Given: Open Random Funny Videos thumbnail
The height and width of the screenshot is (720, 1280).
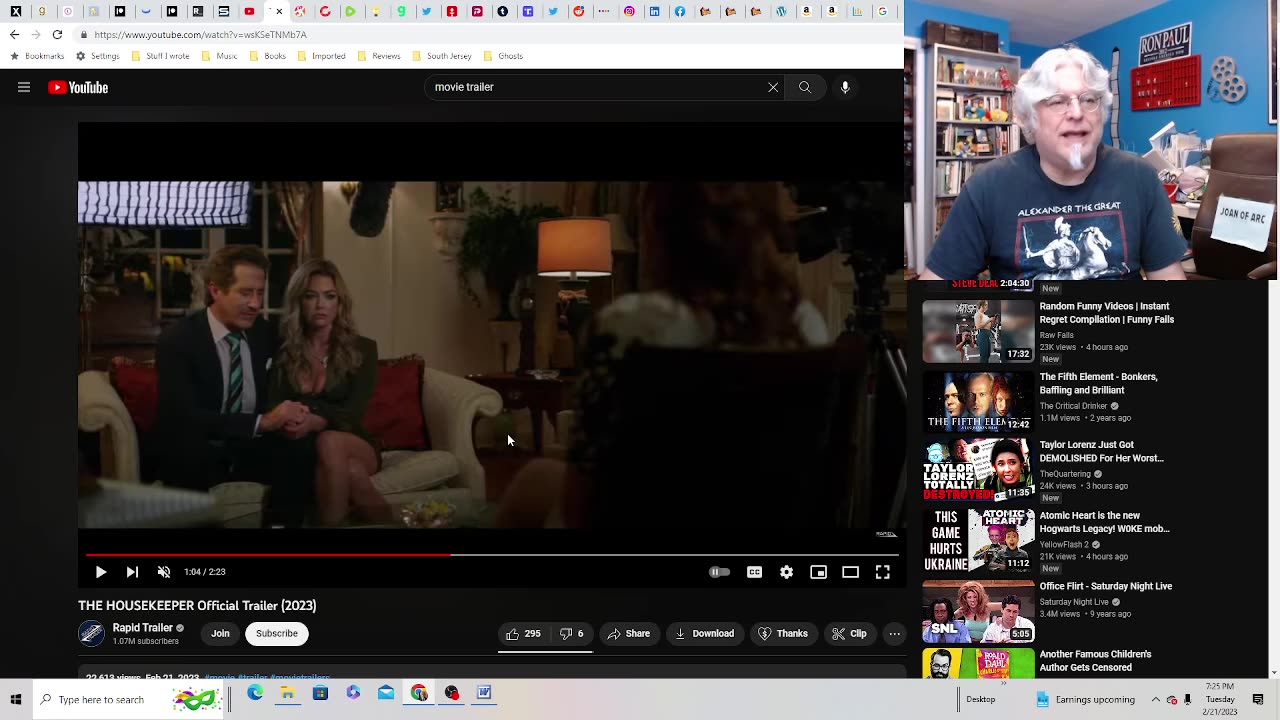Looking at the screenshot, I should click(x=978, y=331).
